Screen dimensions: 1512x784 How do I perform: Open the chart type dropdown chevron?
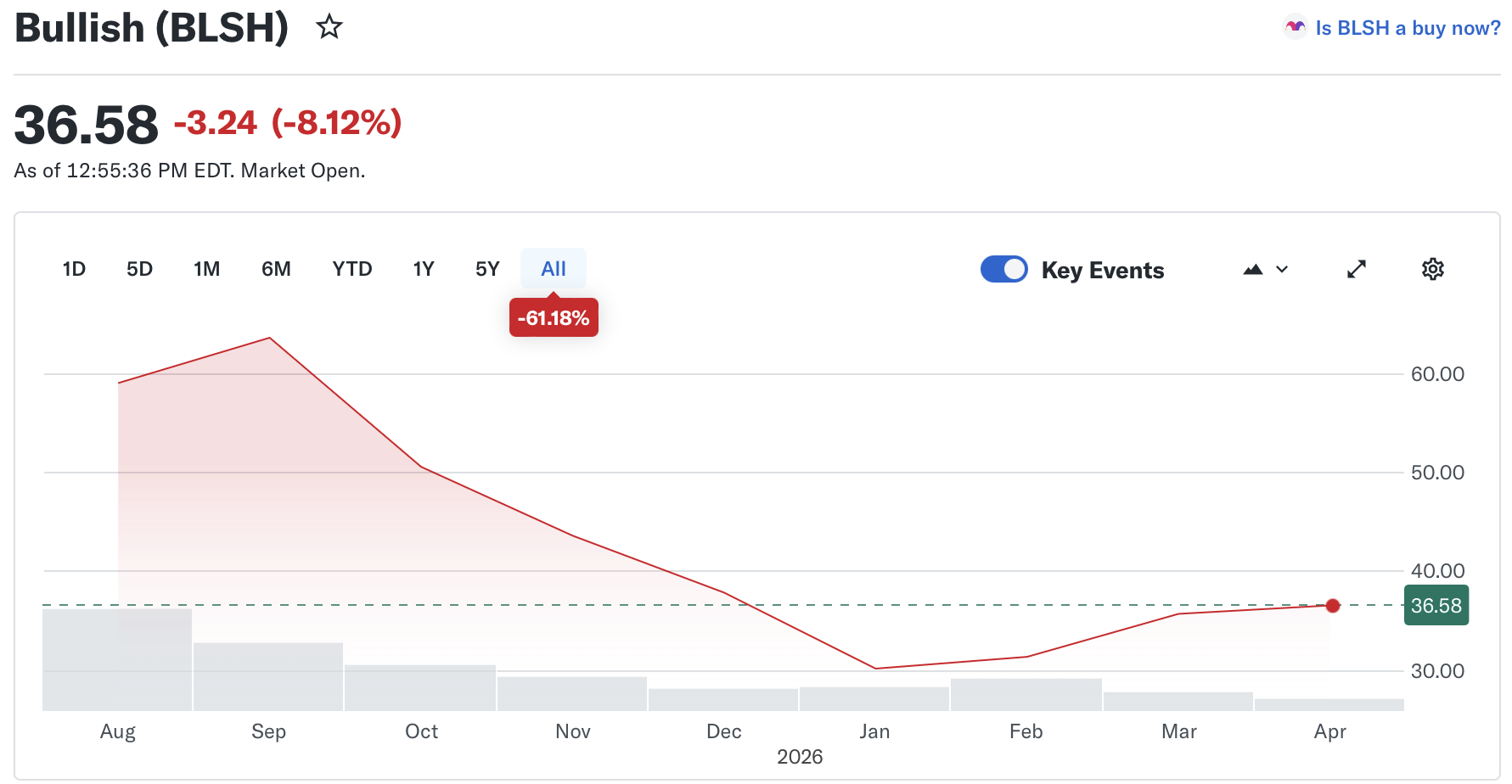click(x=1282, y=270)
